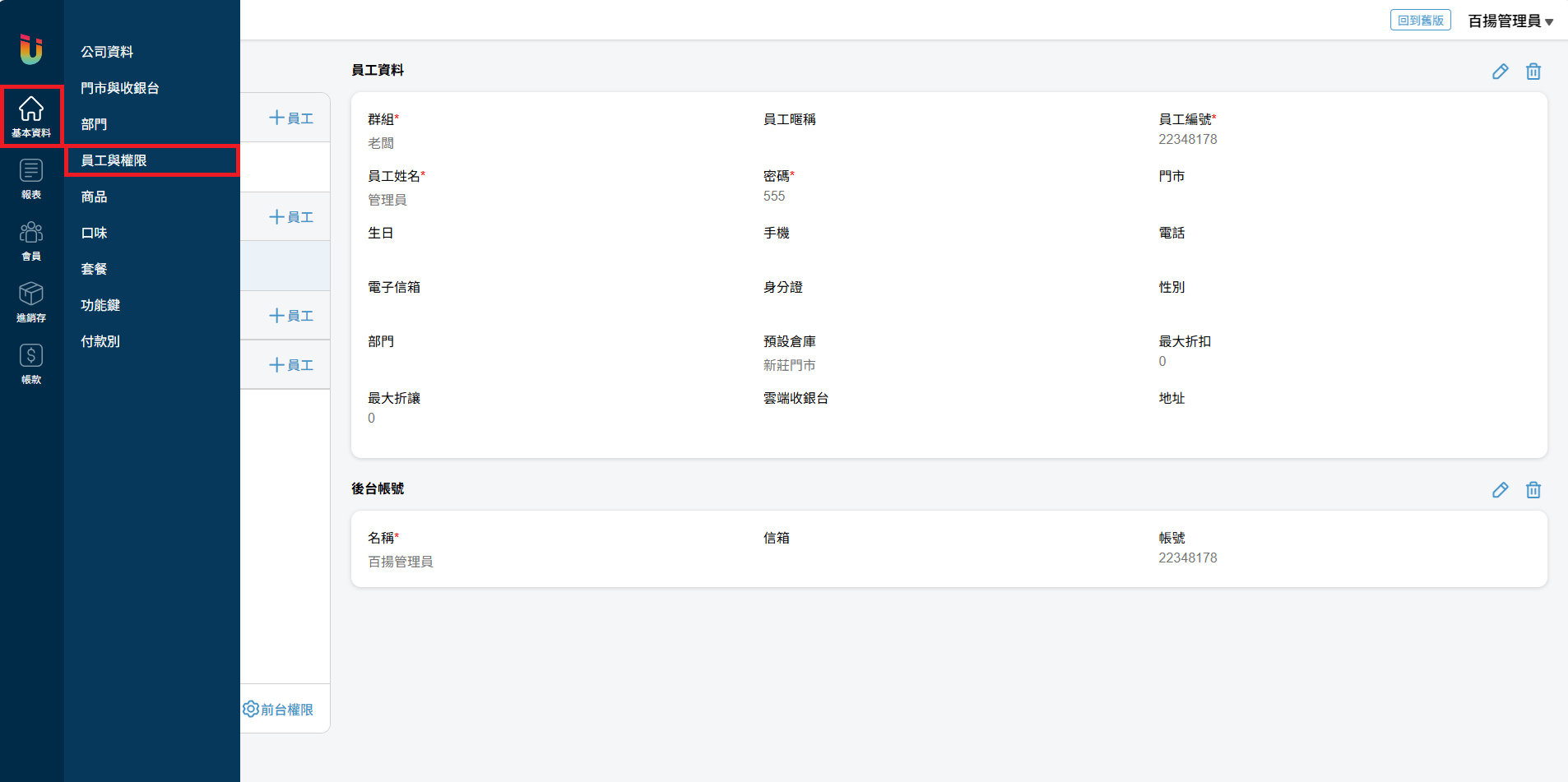The image size is (1568, 782).
Task: Edit 員工資料 with the pencil icon
Action: click(x=1500, y=72)
